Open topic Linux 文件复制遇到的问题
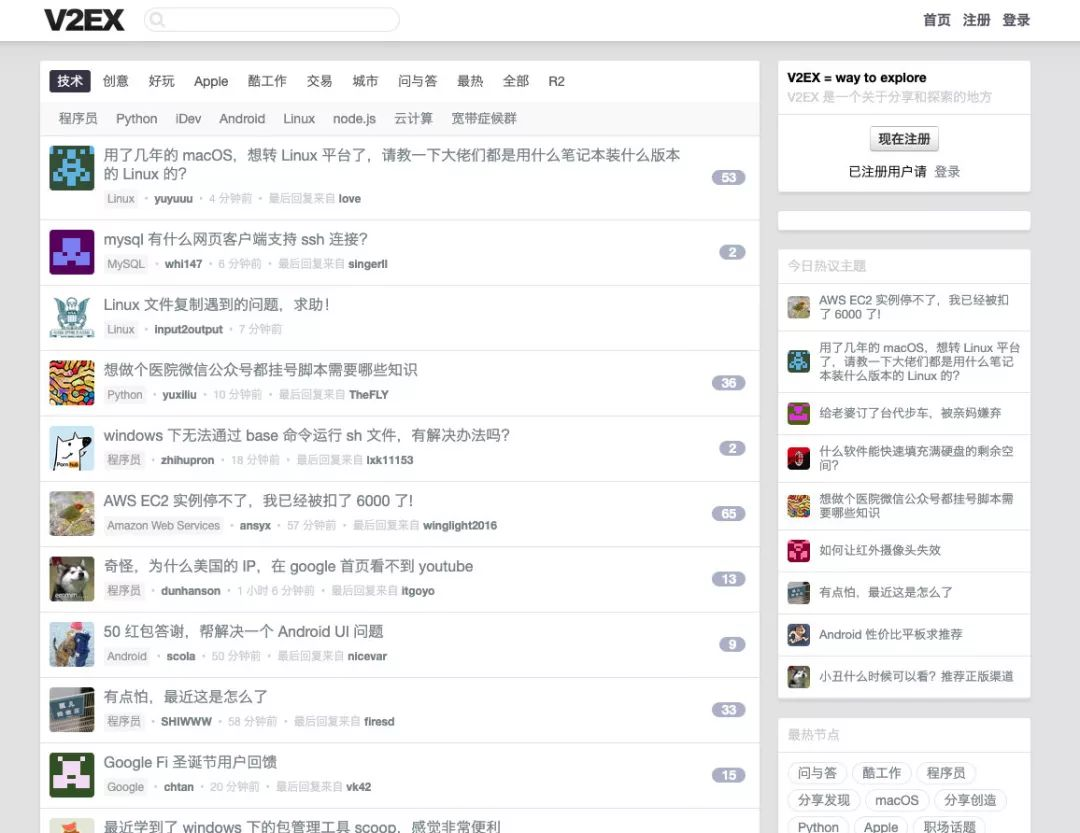Image resolution: width=1080 pixels, height=833 pixels. tap(216, 305)
